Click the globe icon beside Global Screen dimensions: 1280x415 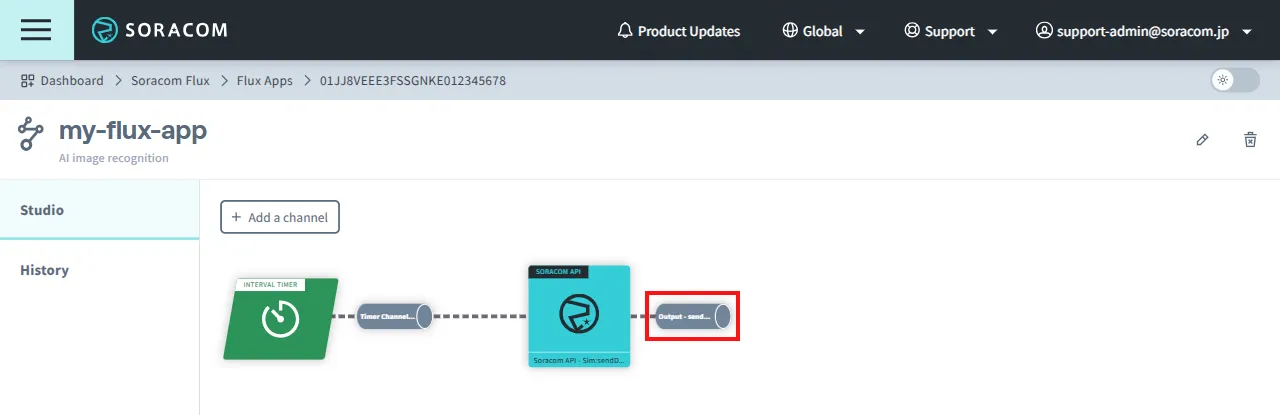[x=790, y=31]
